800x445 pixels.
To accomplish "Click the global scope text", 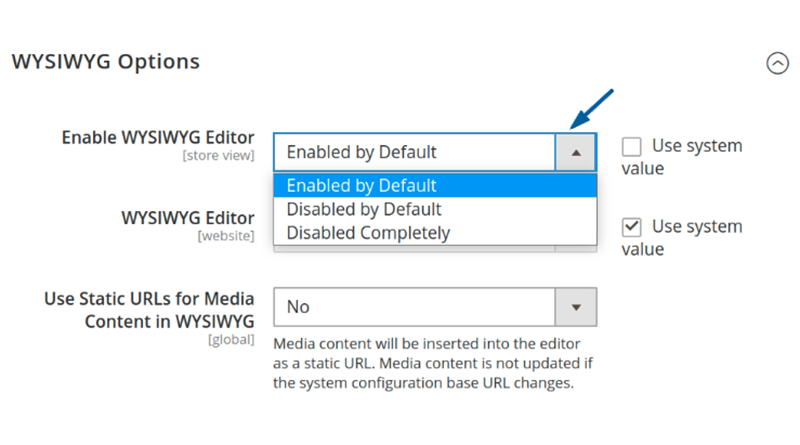I will 231,339.
